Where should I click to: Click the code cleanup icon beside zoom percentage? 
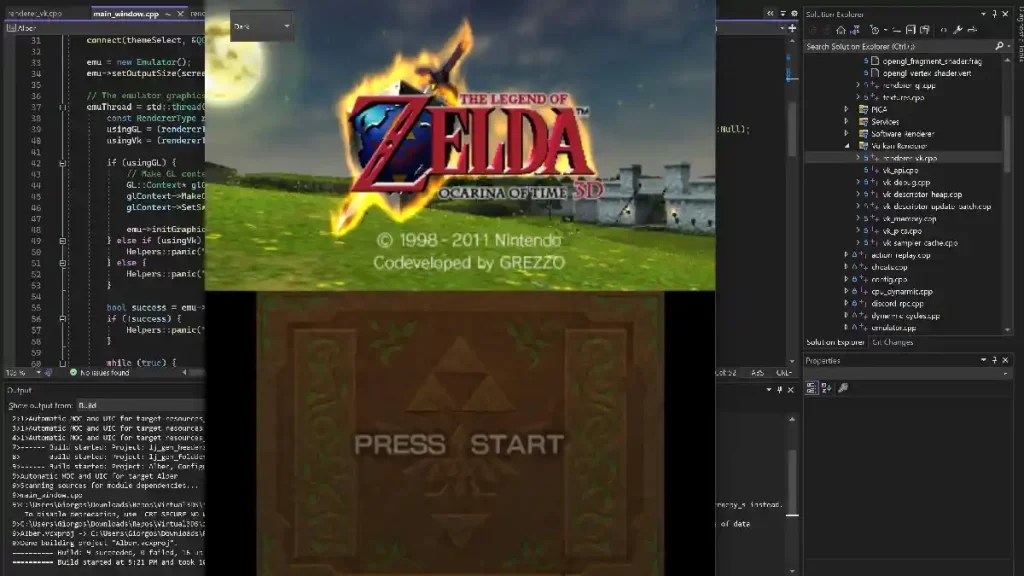tap(48, 372)
